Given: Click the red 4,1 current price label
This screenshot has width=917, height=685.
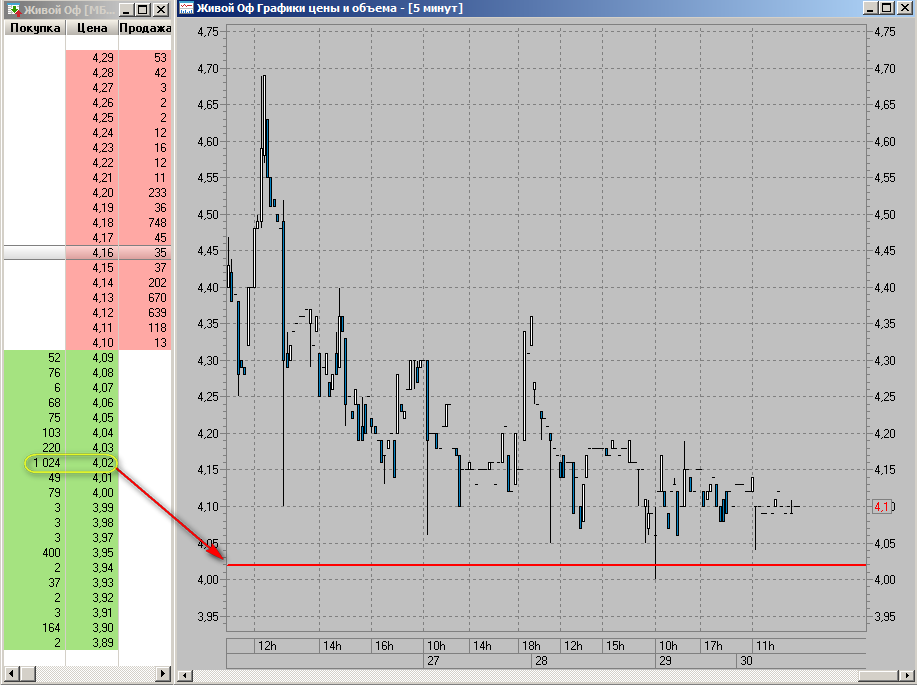Looking at the screenshot, I should pyautogui.click(x=882, y=507).
